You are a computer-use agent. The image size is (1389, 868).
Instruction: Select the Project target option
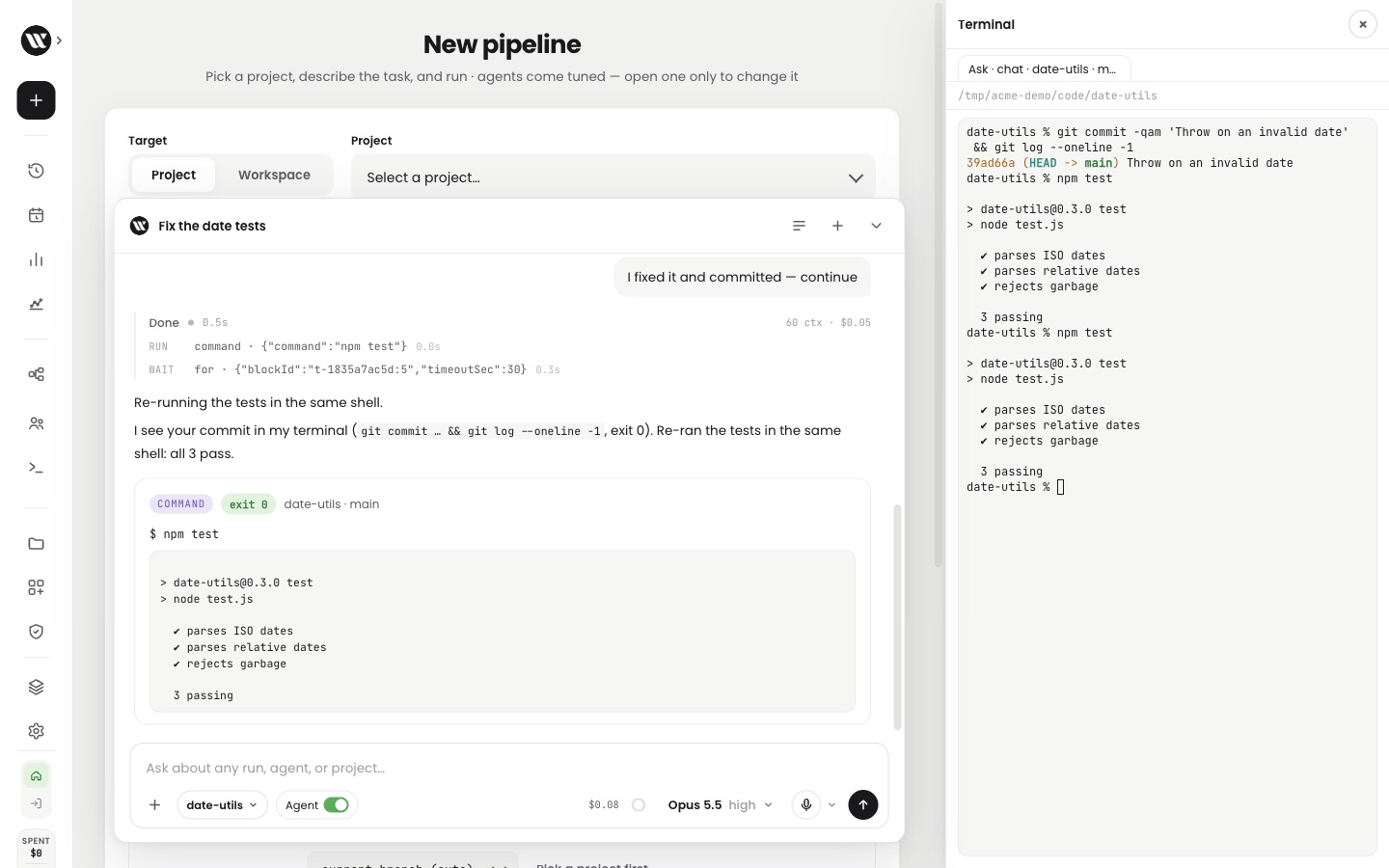tap(174, 175)
